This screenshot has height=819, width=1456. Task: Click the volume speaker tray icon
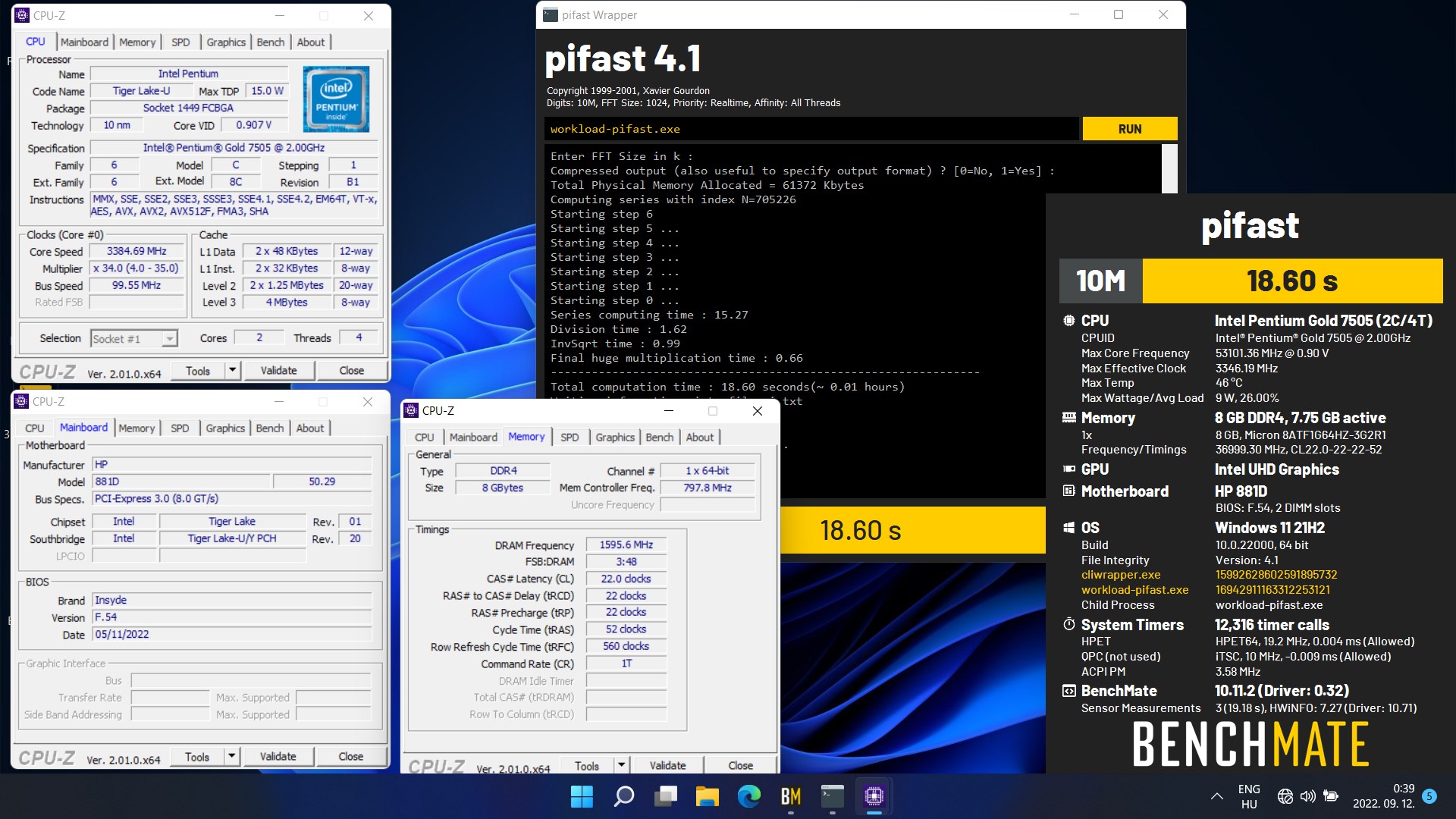click(1307, 796)
